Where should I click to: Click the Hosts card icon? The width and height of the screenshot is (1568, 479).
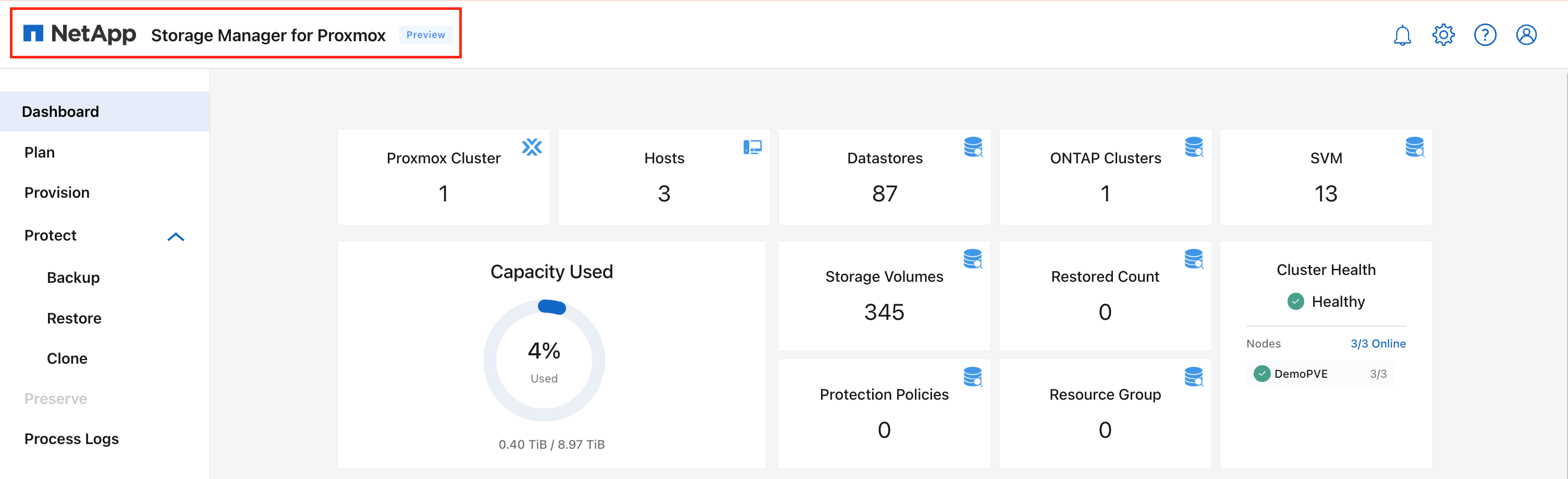pyautogui.click(x=752, y=147)
